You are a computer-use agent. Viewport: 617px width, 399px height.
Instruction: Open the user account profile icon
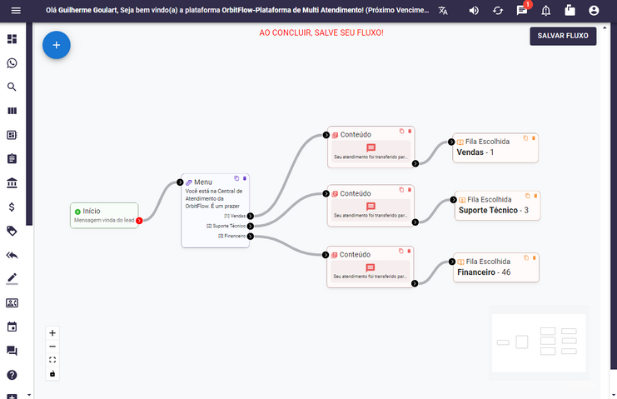point(594,11)
